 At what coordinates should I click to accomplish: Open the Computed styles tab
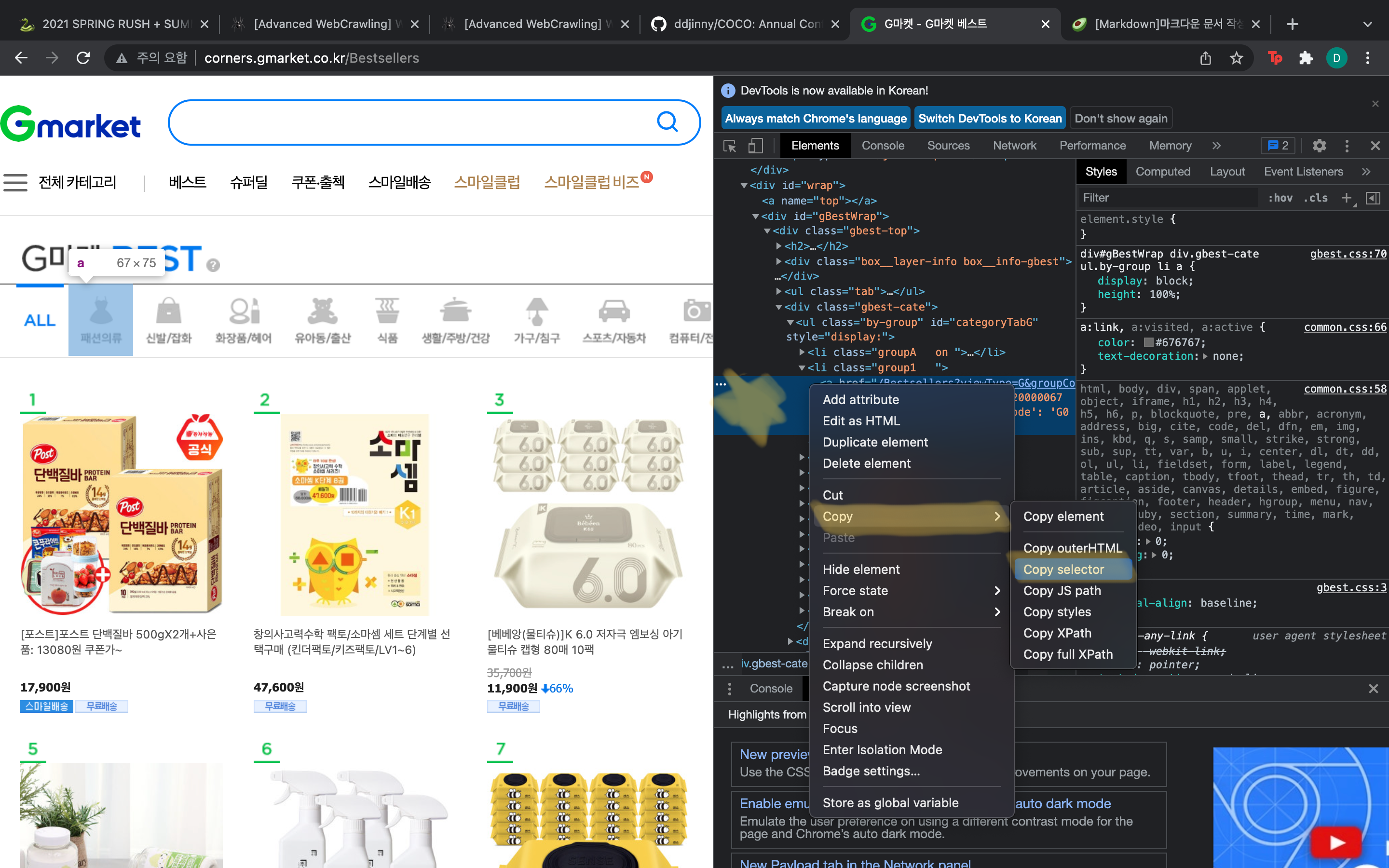[1163, 172]
